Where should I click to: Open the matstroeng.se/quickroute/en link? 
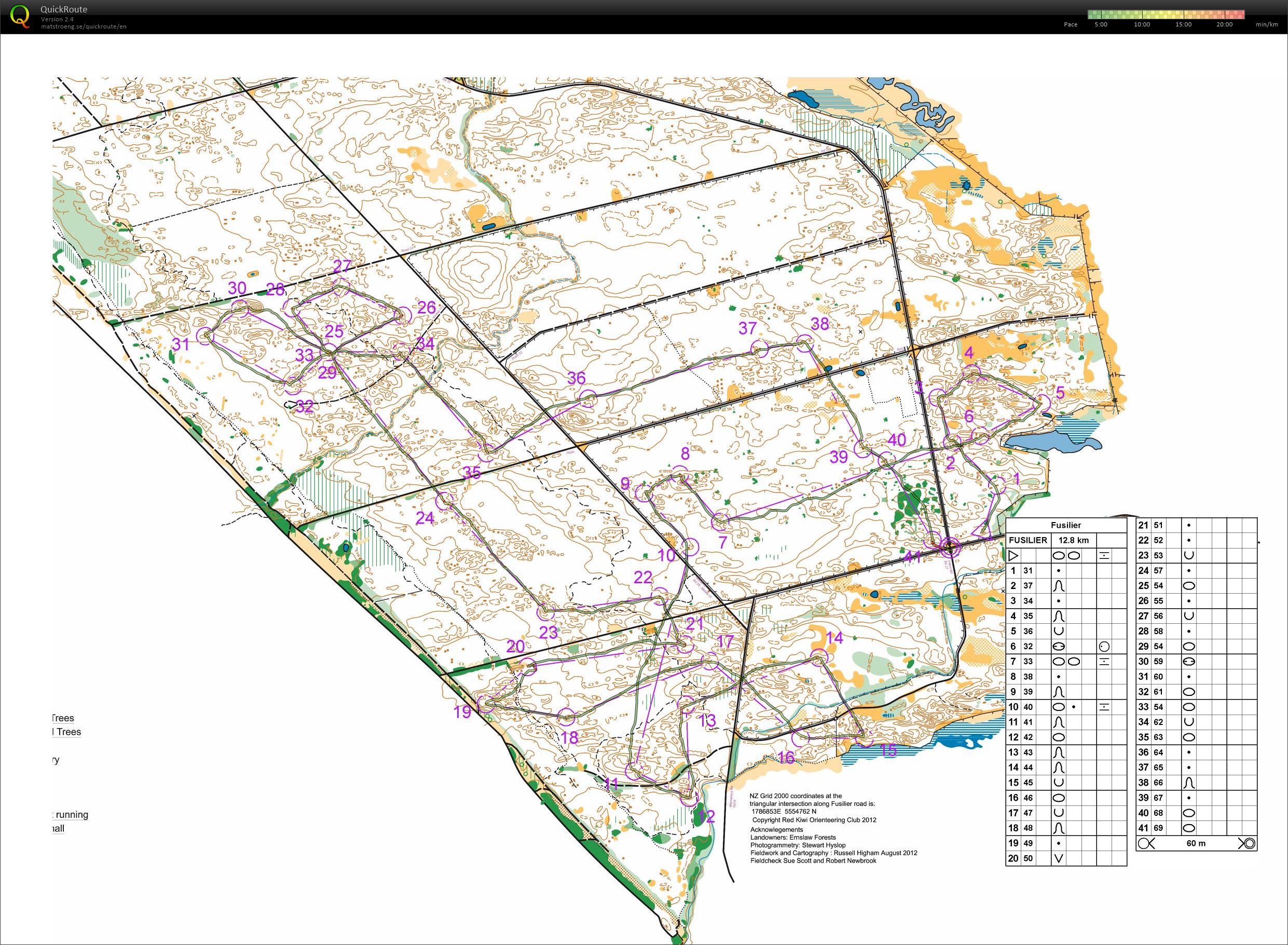click(x=84, y=27)
